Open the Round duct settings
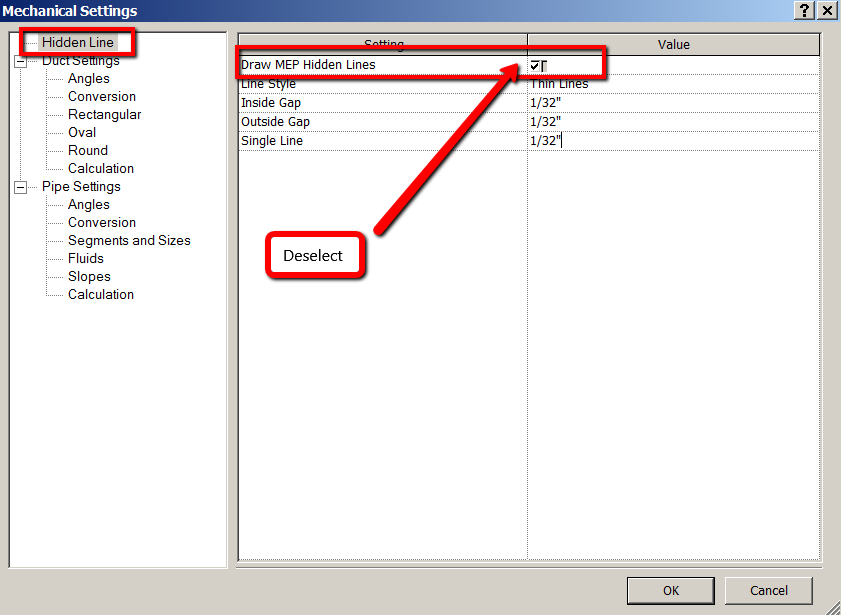The image size is (841, 615). (88, 150)
